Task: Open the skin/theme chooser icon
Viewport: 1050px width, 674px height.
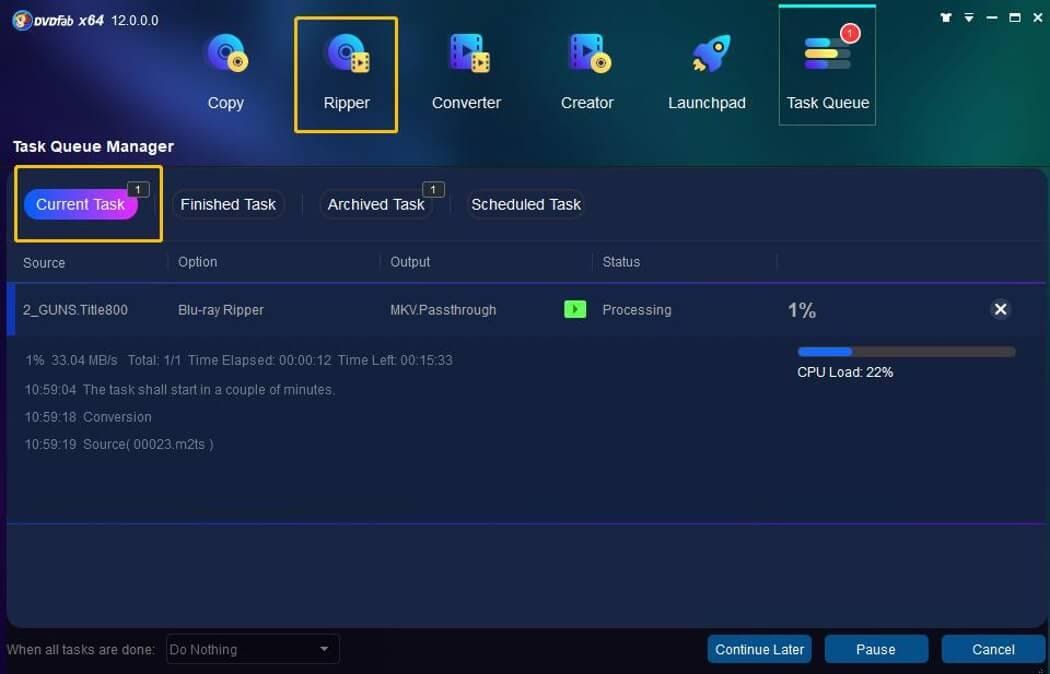Action: [x=944, y=17]
